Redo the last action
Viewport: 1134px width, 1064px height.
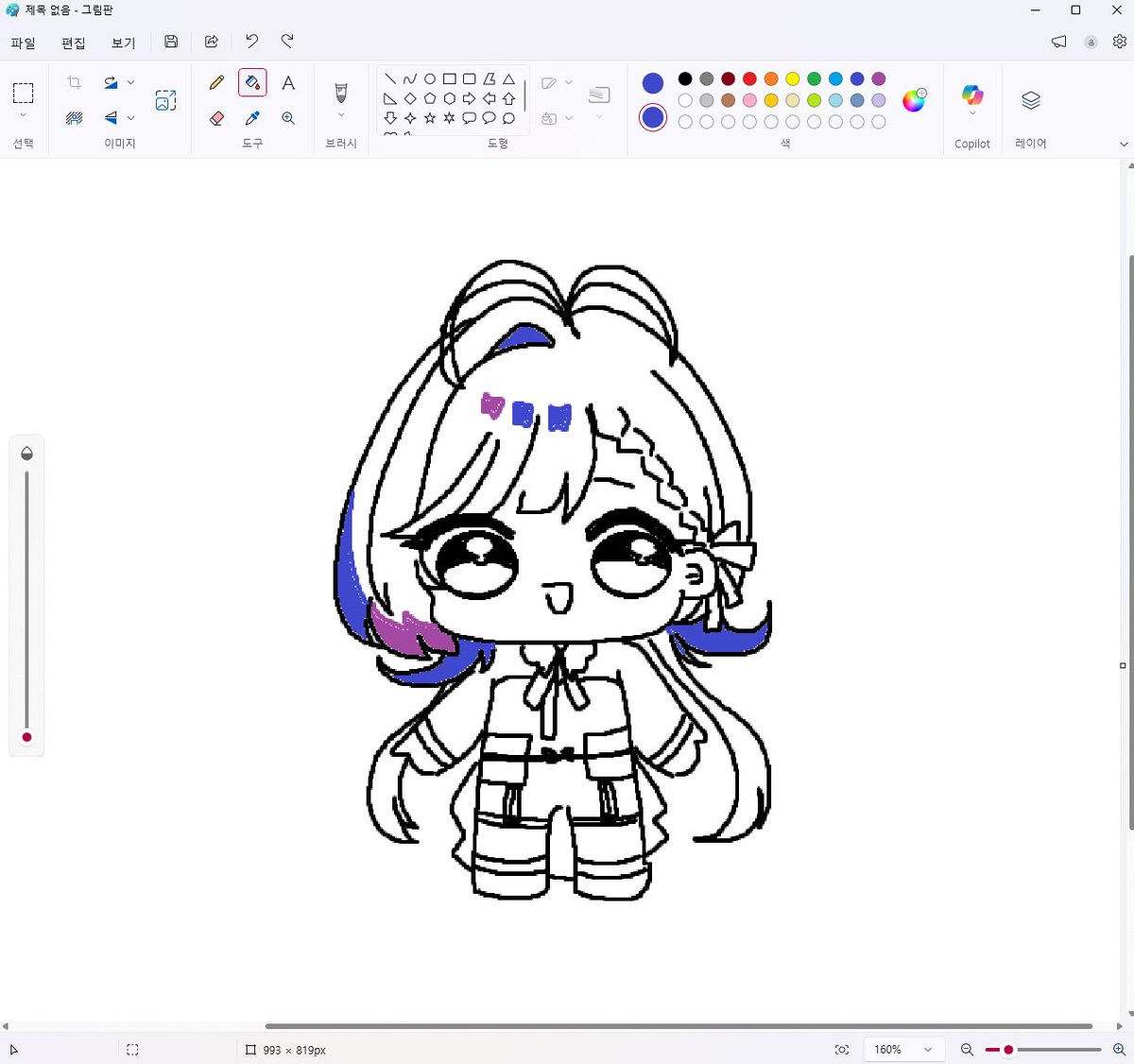pos(287,41)
